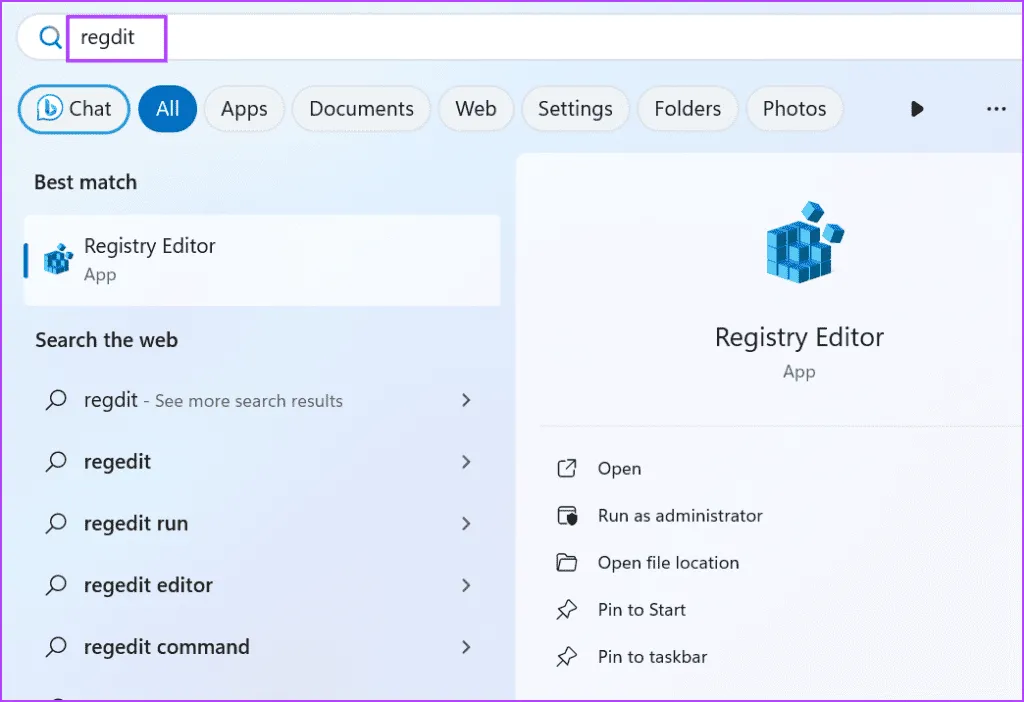Expand the 'regedit run' suggestion arrow
The image size is (1024, 702).
click(465, 524)
